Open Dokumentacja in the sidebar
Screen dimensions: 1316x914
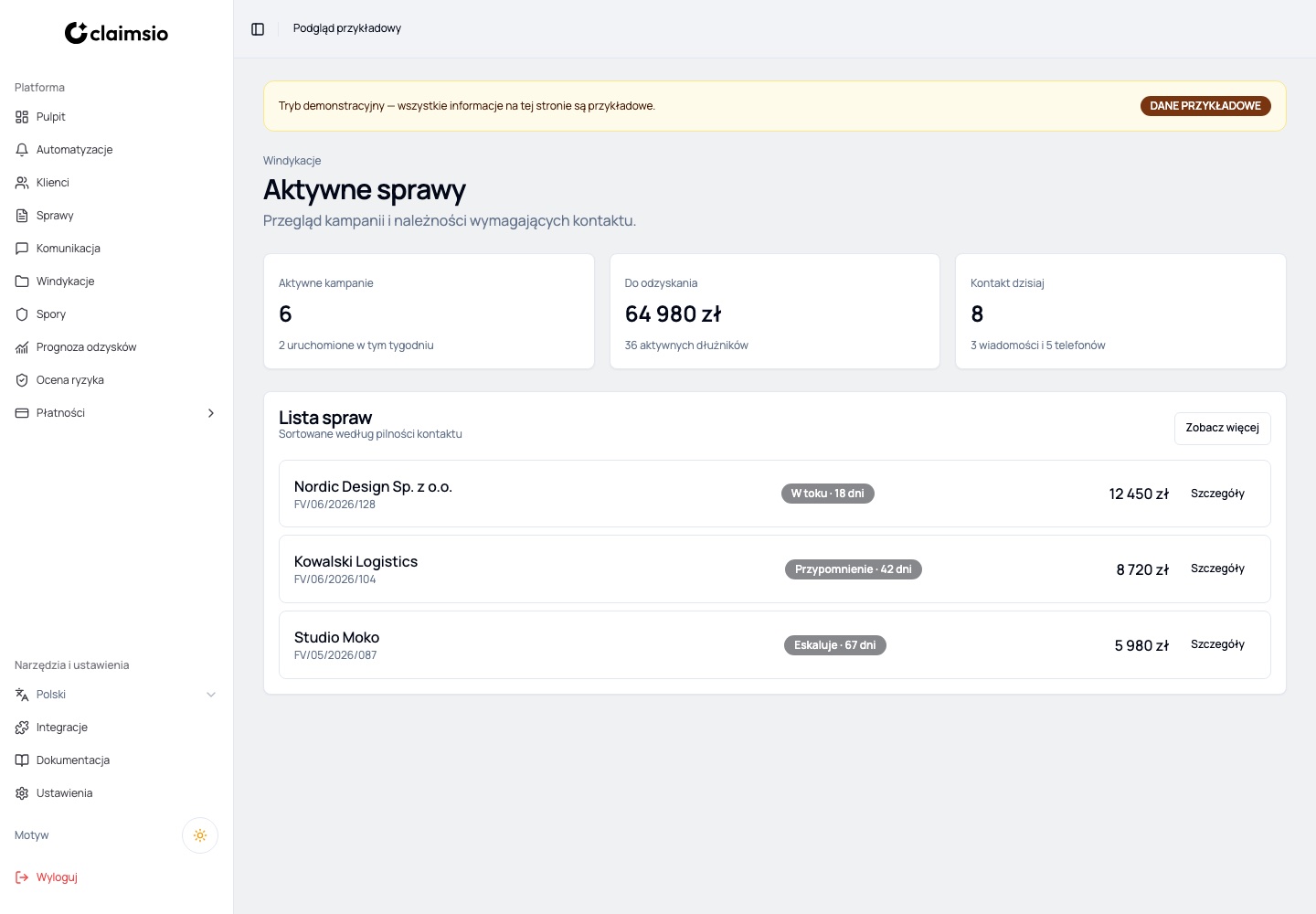[x=116, y=760]
